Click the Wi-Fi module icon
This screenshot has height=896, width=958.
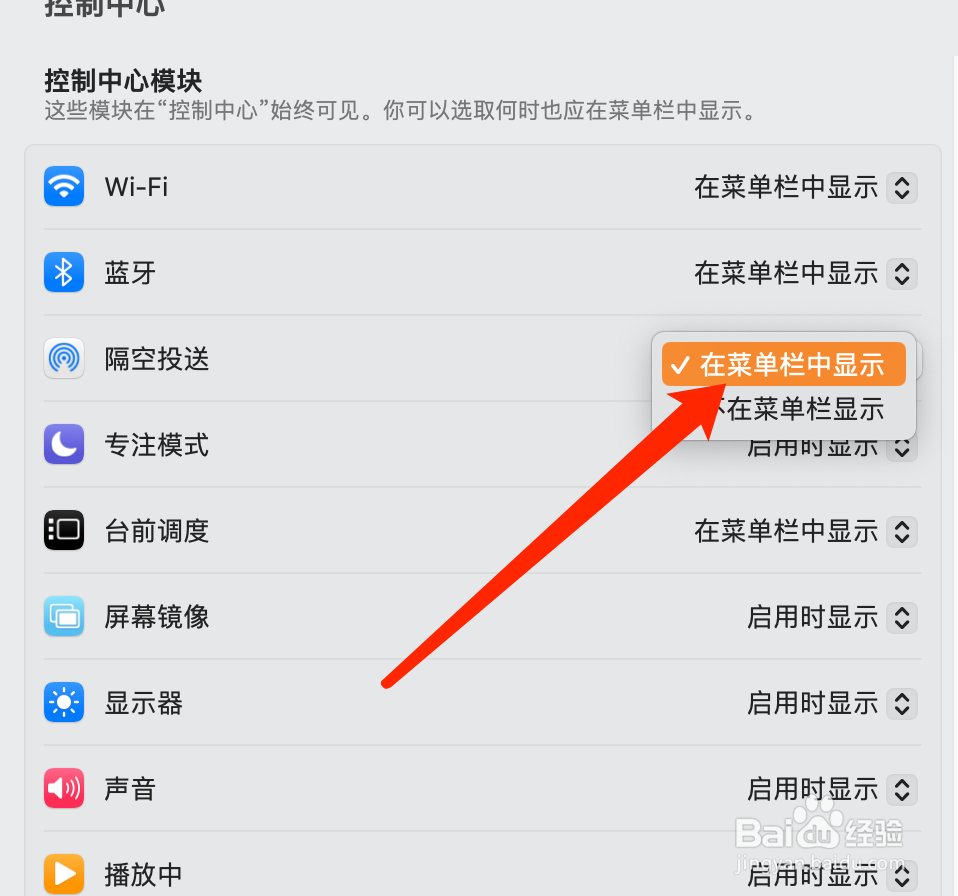point(64,186)
